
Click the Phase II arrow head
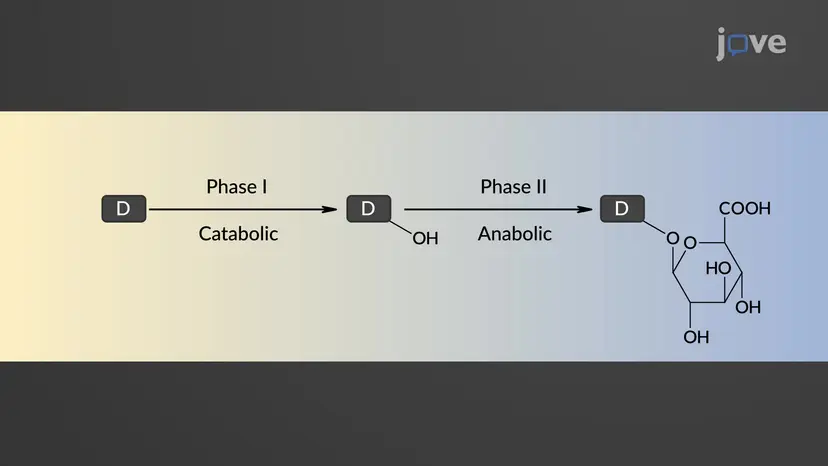pos(585,210)
